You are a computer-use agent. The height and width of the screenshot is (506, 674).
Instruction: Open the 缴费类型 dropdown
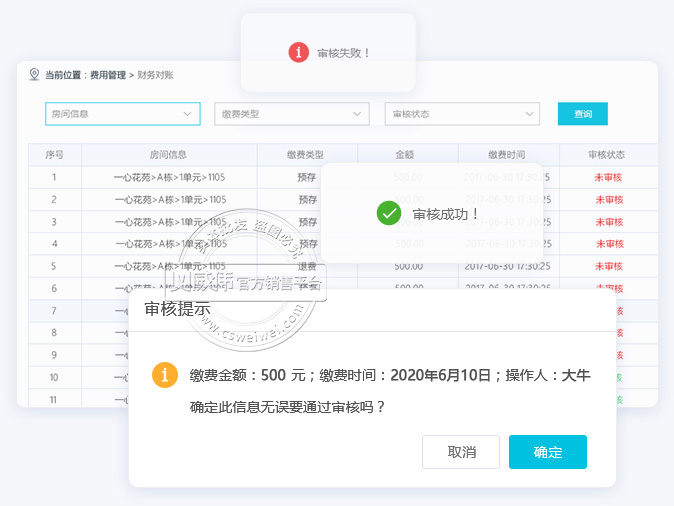point(292,114)
